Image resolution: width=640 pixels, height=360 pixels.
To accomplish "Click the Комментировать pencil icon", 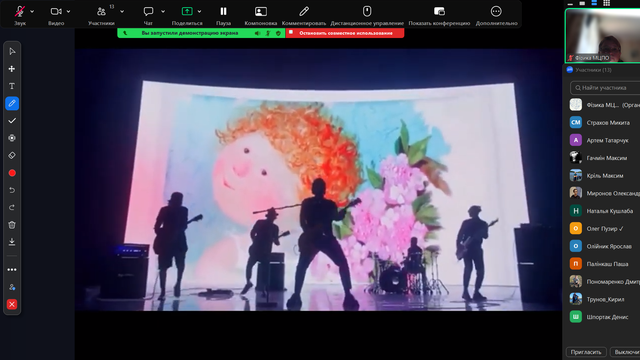I will tap(304, 11).
